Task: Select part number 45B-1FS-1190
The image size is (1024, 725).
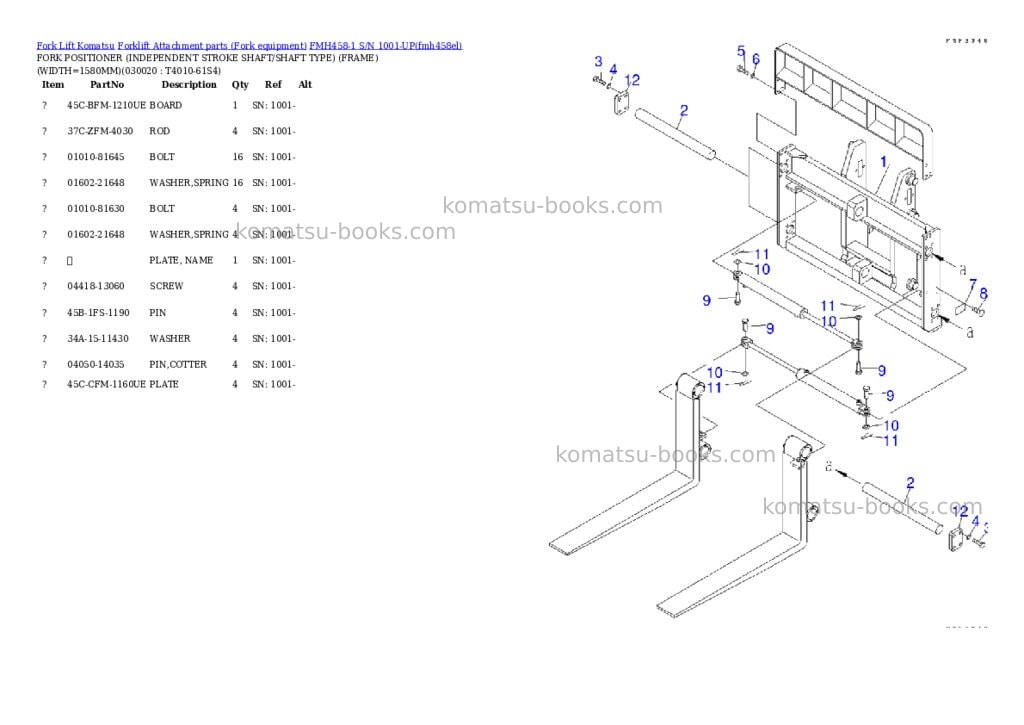Action: [x=98, y=313]
